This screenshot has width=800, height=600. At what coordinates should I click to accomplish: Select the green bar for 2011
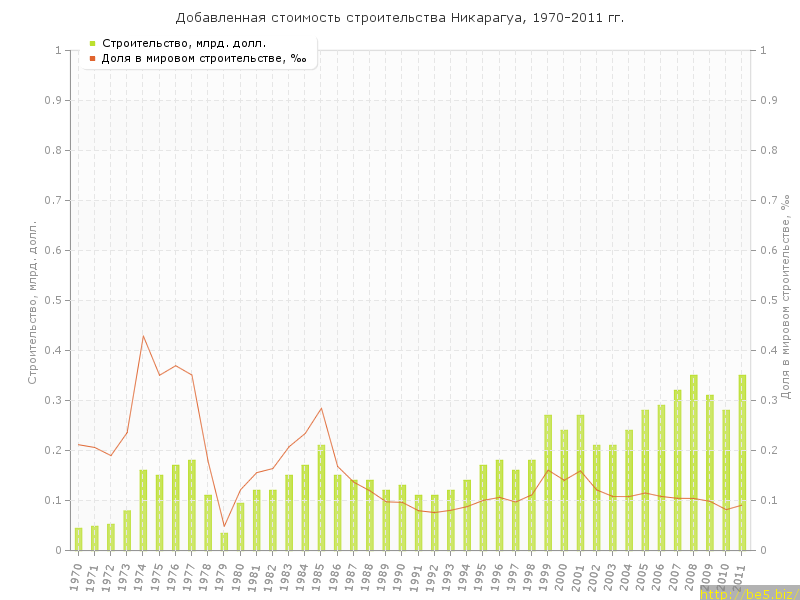click(742, 462)
